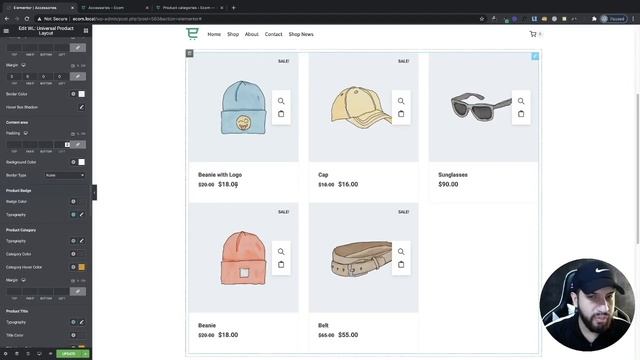
Task: Pick Category Hover Color orange swatch
Action: 82,267
